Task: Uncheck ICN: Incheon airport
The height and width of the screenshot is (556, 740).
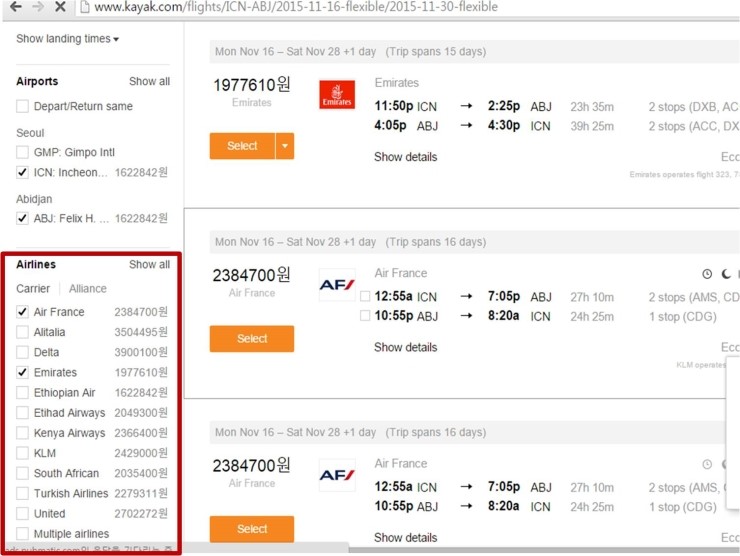Action: 22,172
